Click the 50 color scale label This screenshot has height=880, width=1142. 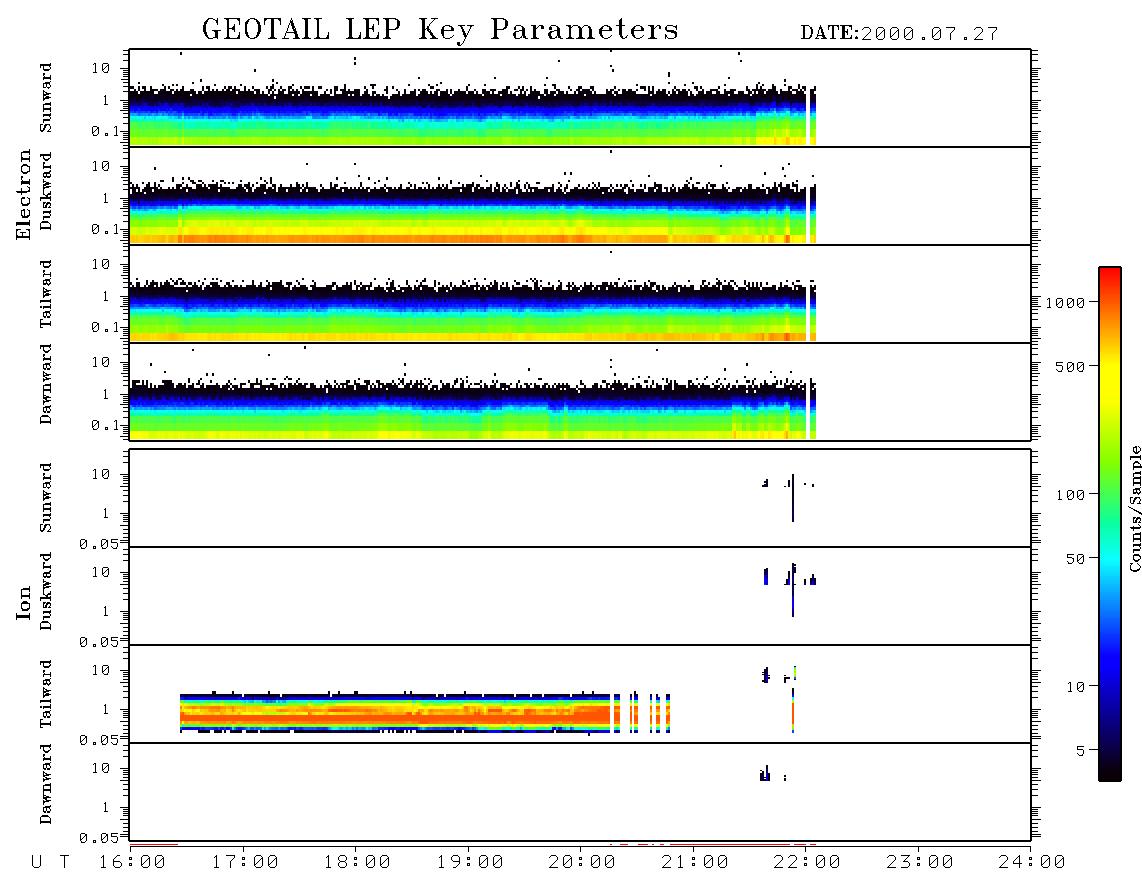pyautogui.click(x=1075, y=559)
